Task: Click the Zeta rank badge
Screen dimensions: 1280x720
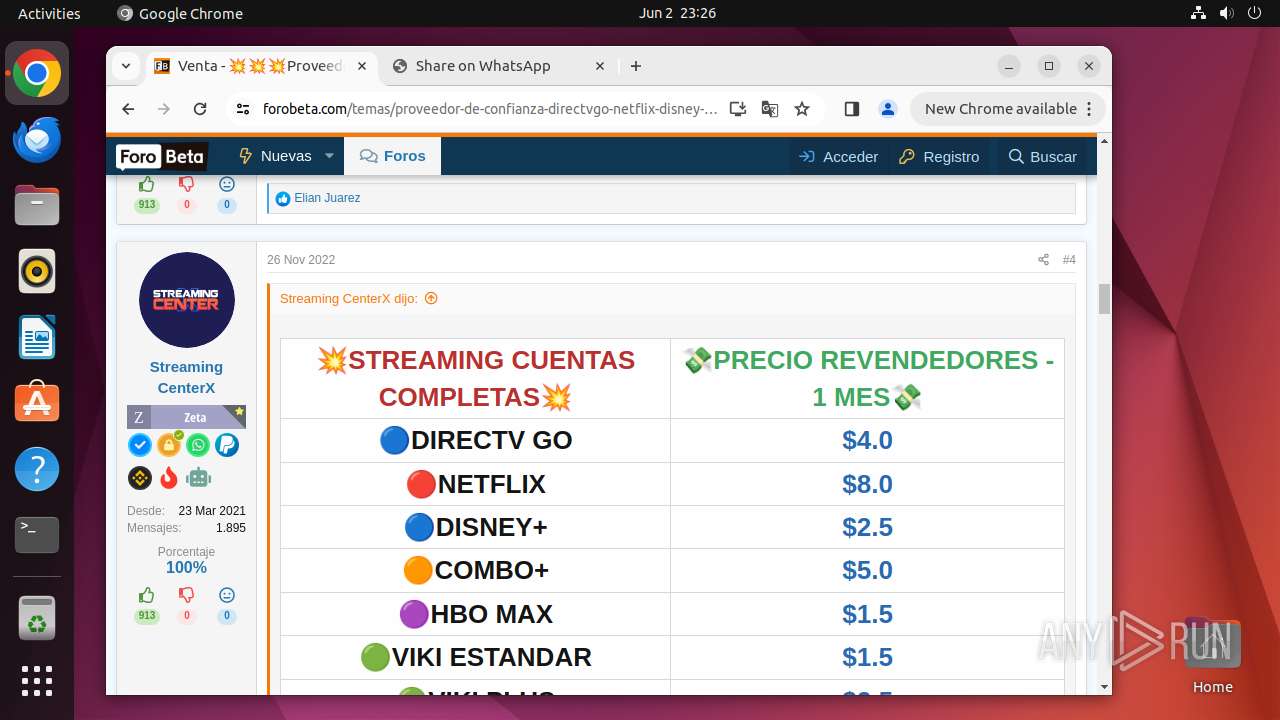Action: 186,417
